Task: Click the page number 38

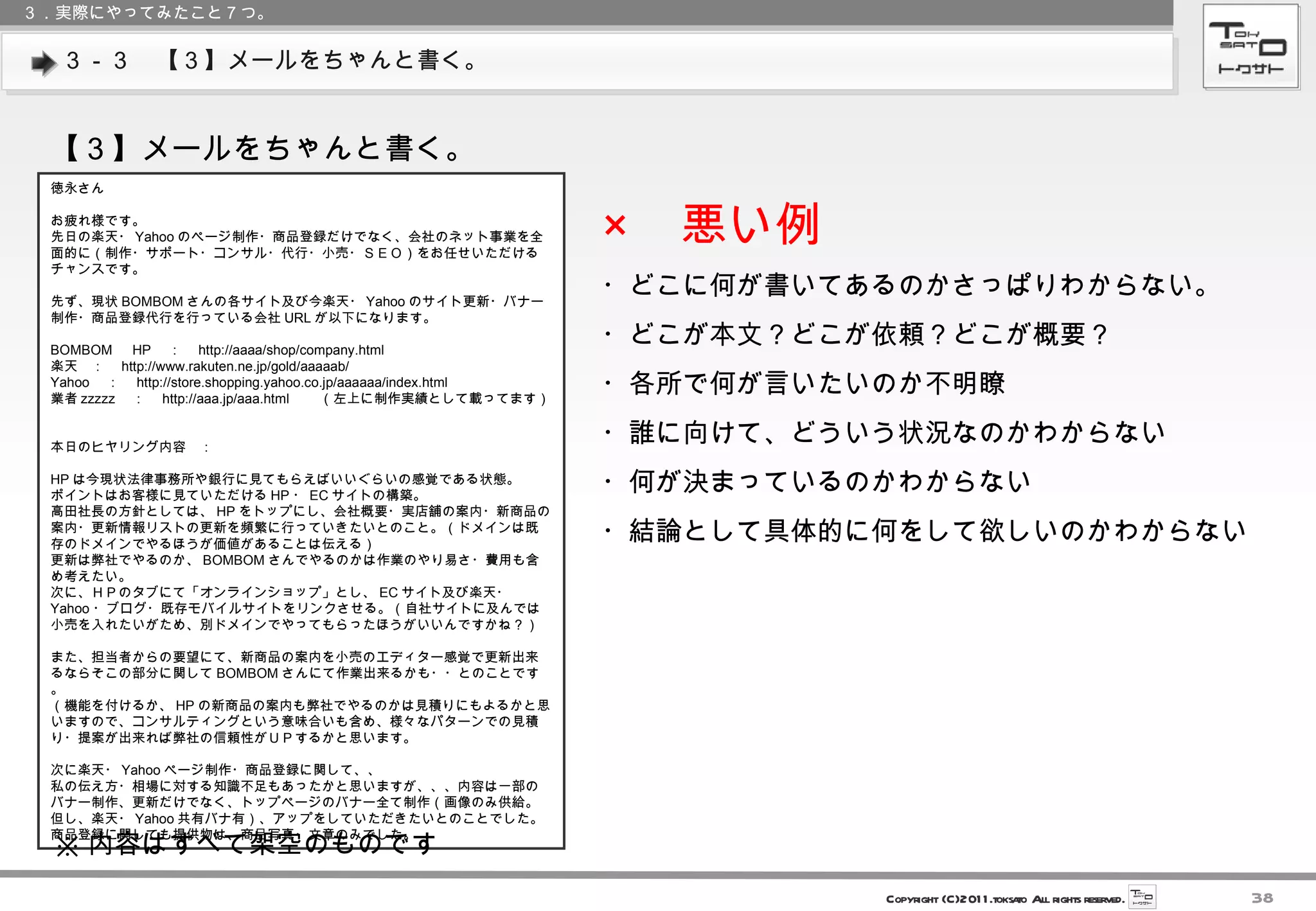Action: tap(1262, 898)
